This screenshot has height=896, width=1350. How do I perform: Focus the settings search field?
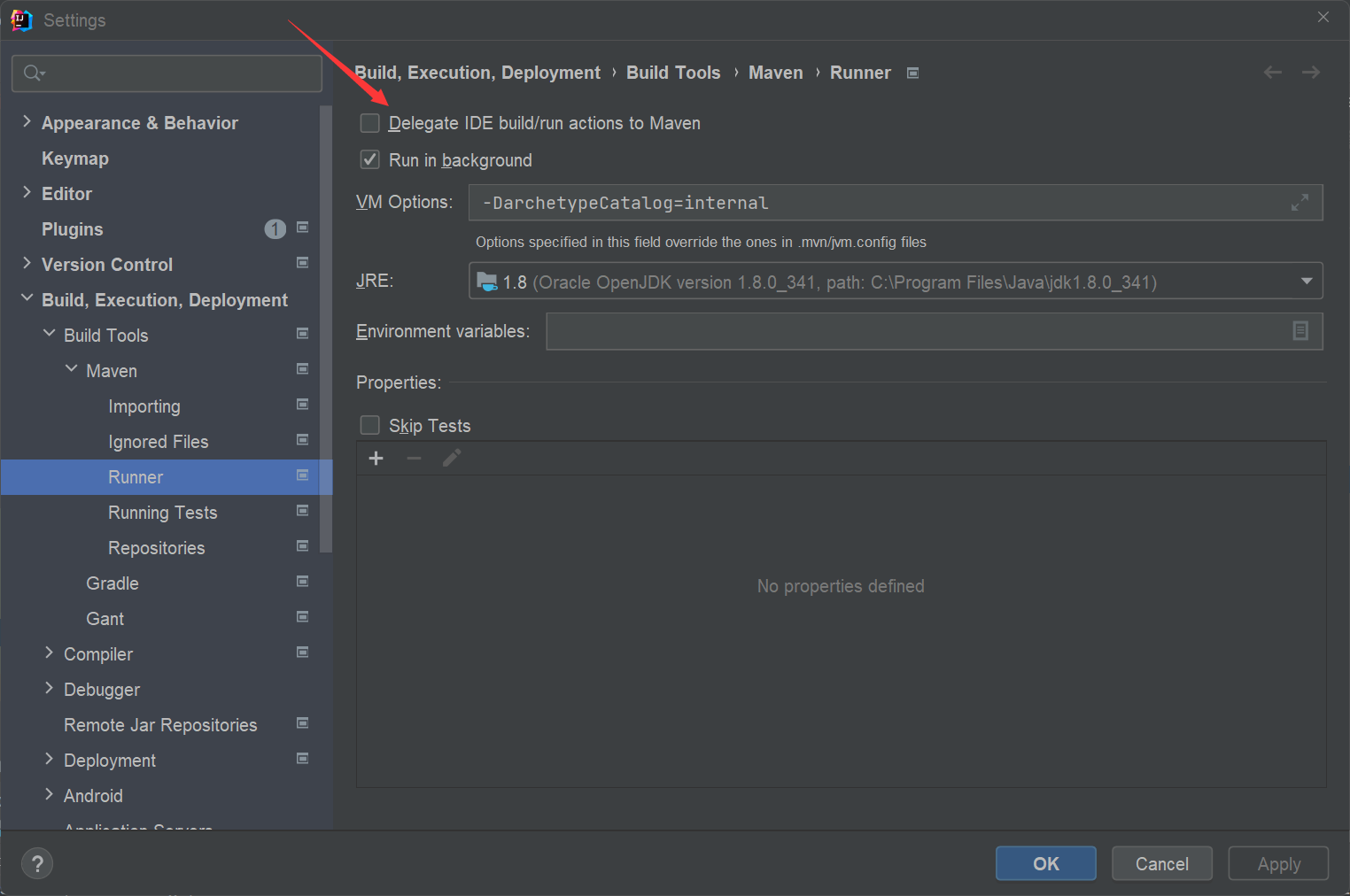[x=167, y=73]
